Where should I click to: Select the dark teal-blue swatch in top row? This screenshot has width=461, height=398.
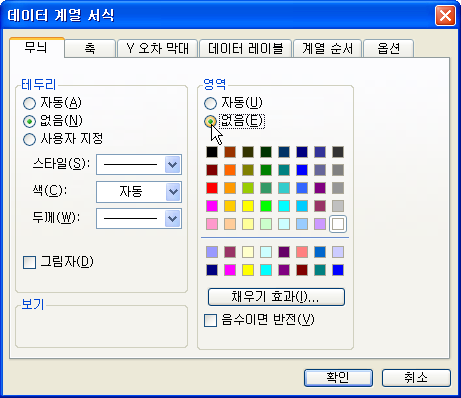coord(284,152)
